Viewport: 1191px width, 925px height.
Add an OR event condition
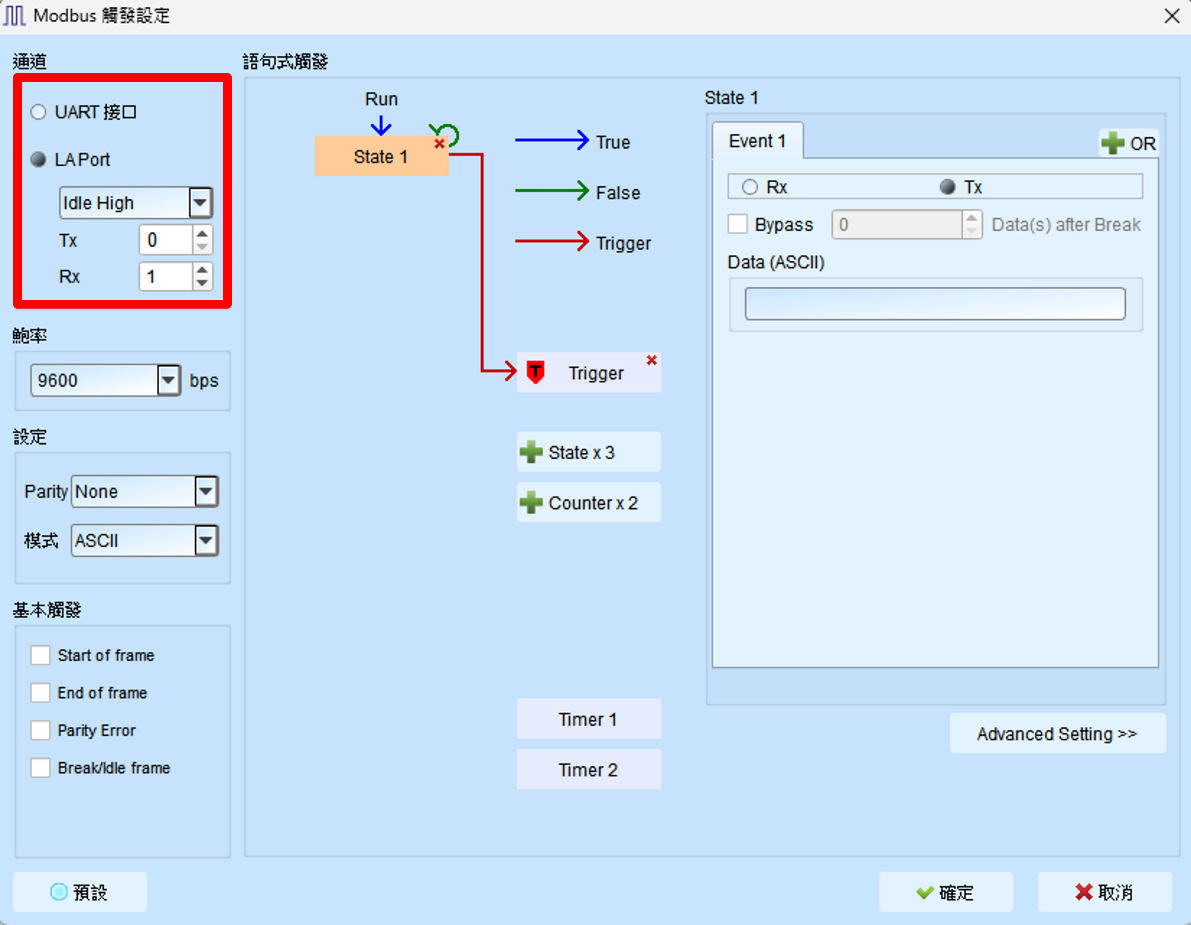pyautogui.click(x=1129, y=143)
